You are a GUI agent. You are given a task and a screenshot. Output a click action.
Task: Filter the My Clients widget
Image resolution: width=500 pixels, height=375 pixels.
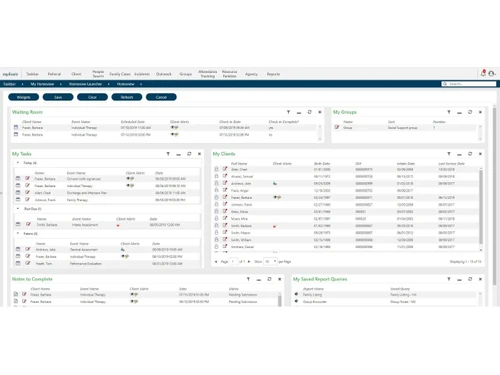click(449, 154)
